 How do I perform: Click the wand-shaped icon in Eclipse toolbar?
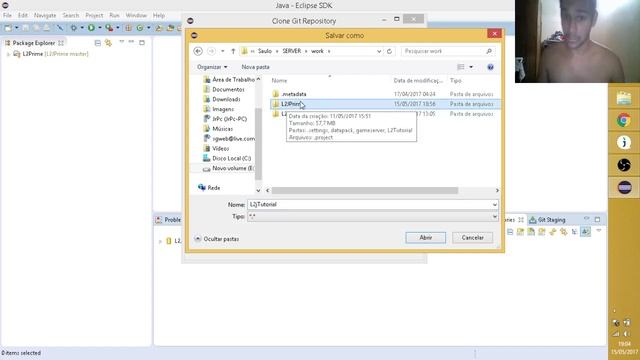(x=60, y=28)
